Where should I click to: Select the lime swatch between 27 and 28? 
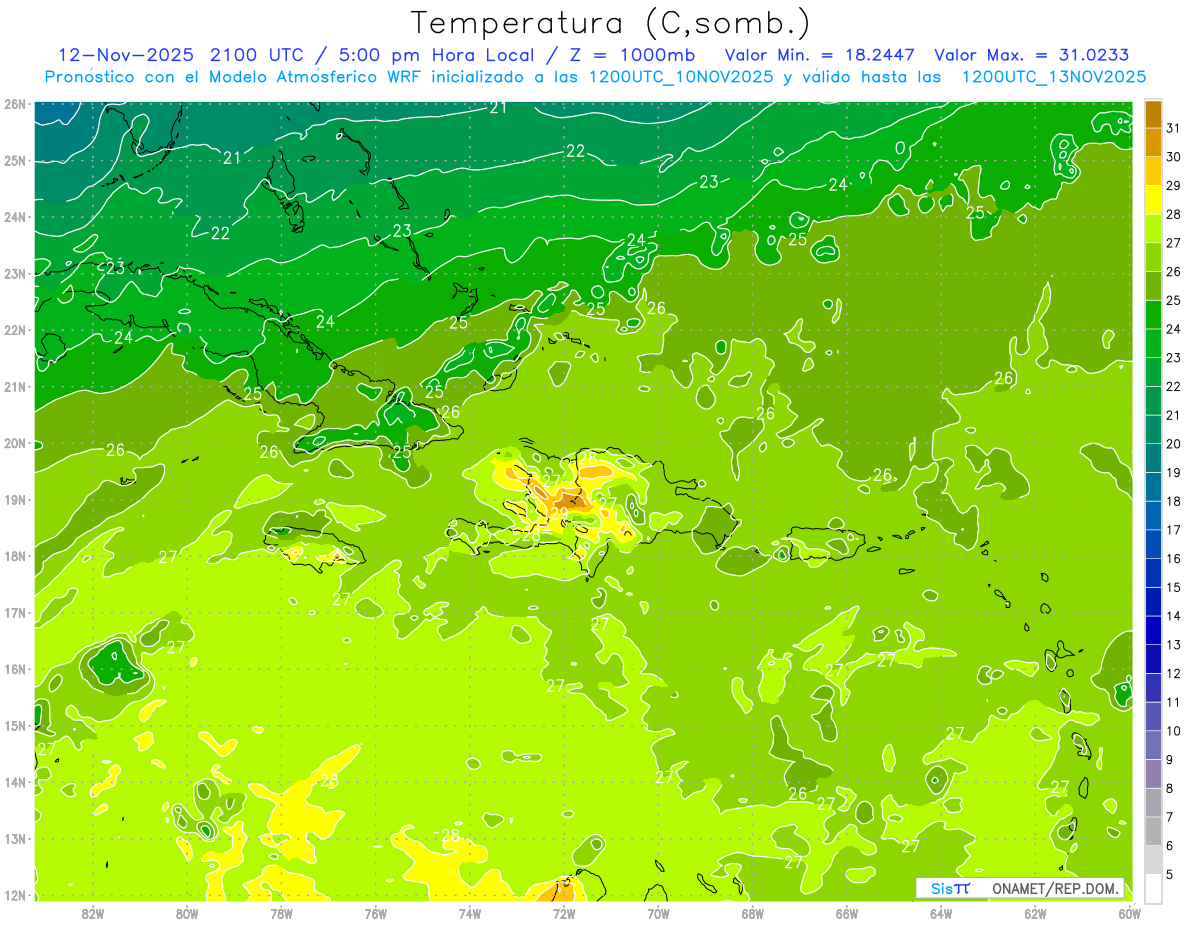pyautogui.click(x=1153, y=229)
